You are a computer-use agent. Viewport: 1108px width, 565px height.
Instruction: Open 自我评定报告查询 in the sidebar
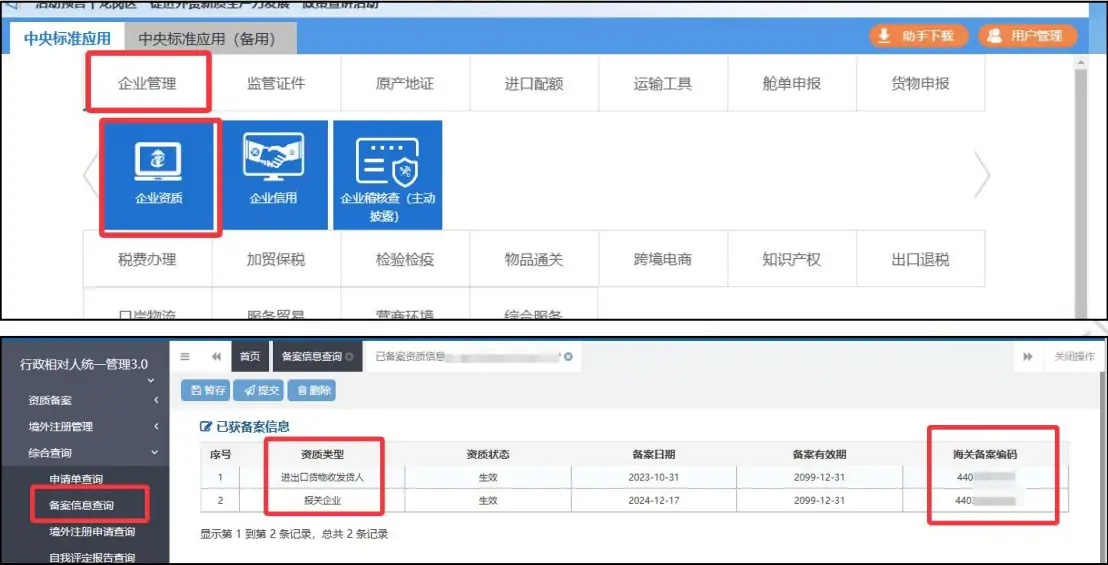click(92, 557)
